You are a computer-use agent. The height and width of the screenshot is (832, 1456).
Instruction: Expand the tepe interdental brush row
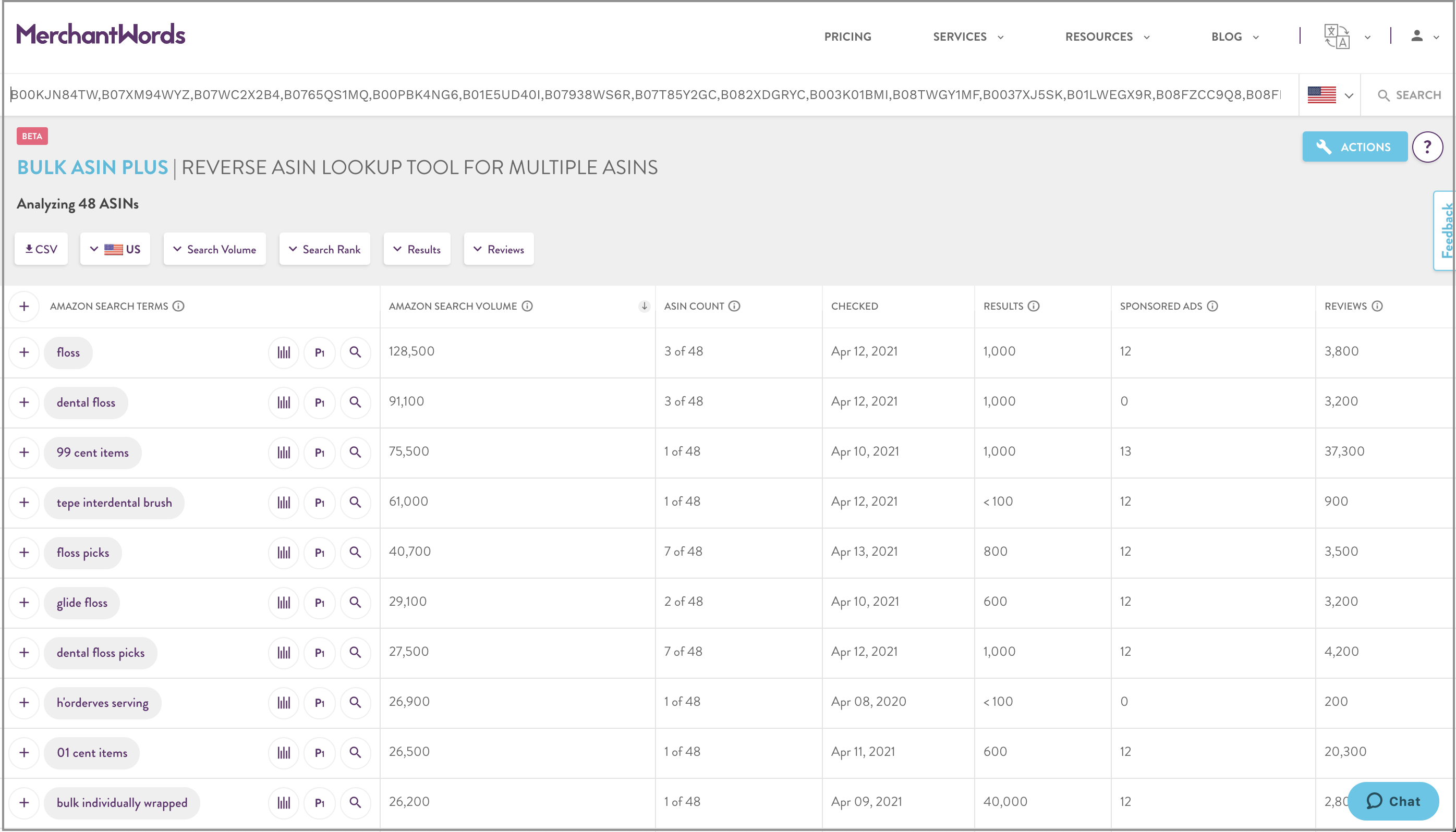[24, 503]
